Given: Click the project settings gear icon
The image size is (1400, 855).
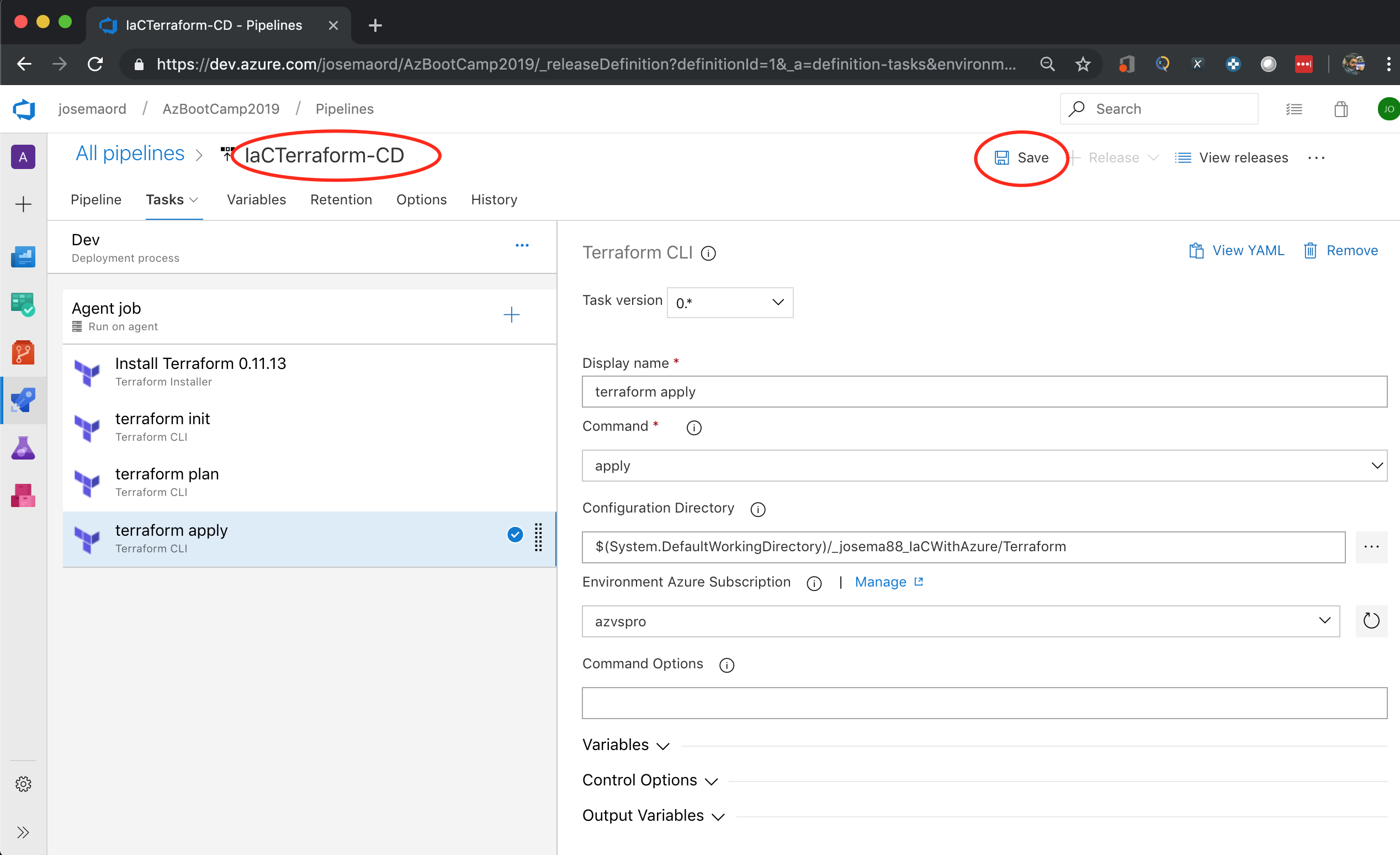Looking at the screenshot, I should [x=23, y=784].
